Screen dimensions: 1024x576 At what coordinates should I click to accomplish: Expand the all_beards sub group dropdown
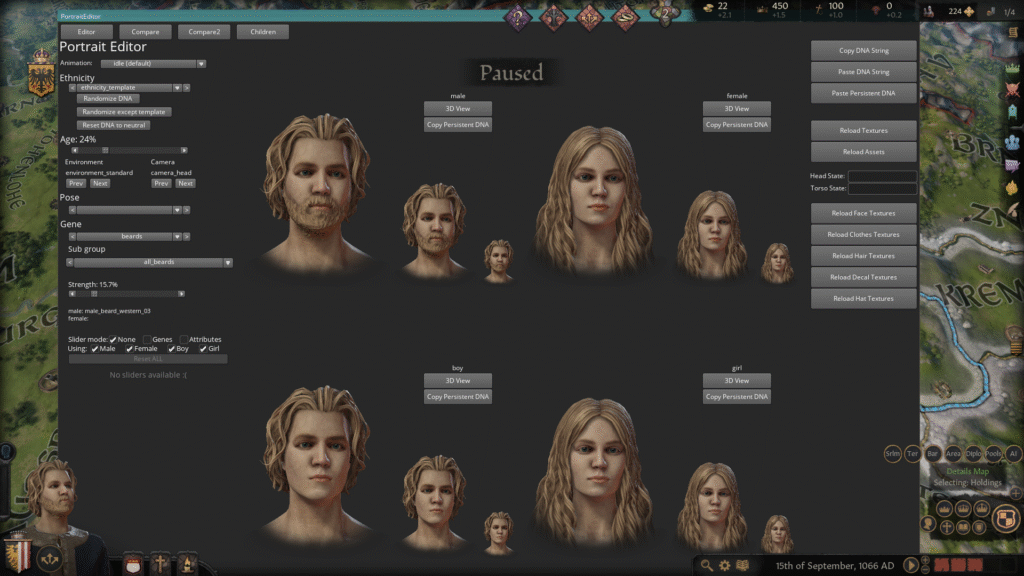[x=150, y=261]
